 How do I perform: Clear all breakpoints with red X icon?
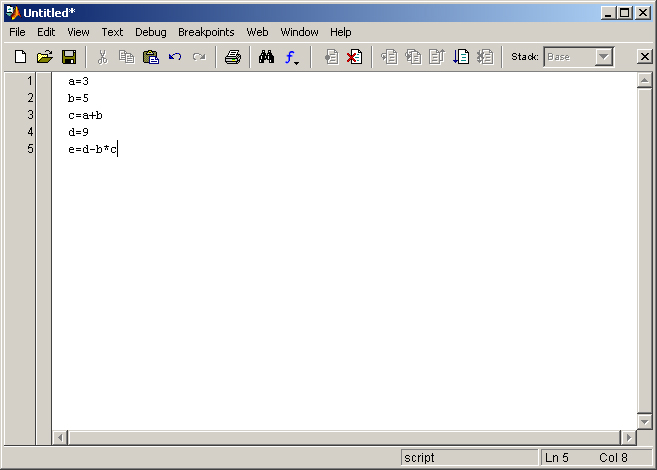pos(354,57)
